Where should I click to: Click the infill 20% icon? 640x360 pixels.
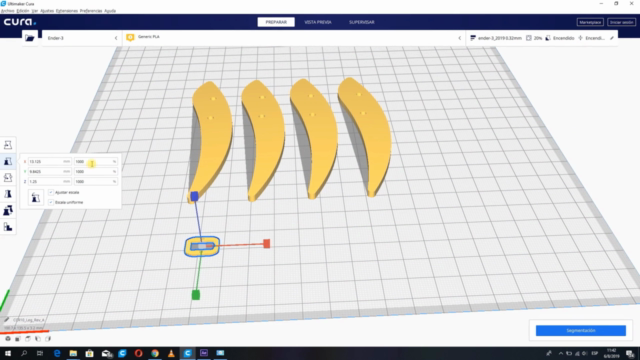529,38
